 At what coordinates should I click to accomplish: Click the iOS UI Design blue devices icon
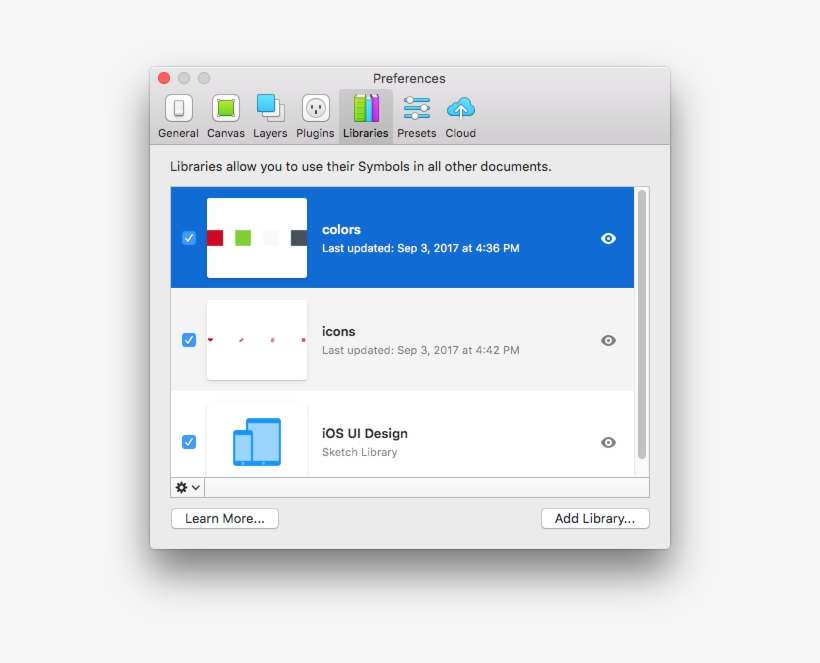256,440
